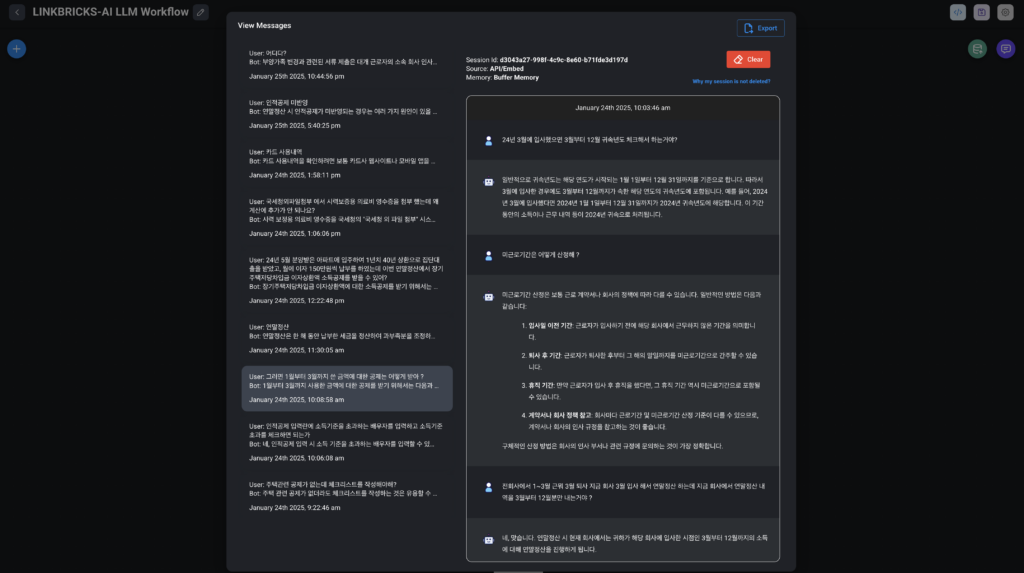Image resolution: width=1024 pixels, height=573 pixels.
Task: Click the bot avatar beside '네, 맞습니다' reply
Action: click(x=488, y=538)
